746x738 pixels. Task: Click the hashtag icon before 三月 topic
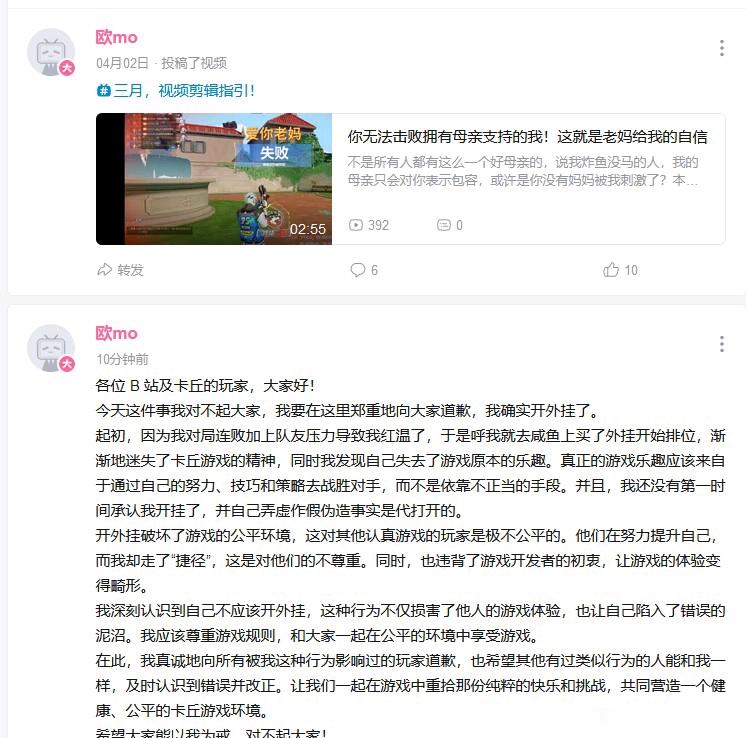104,90
